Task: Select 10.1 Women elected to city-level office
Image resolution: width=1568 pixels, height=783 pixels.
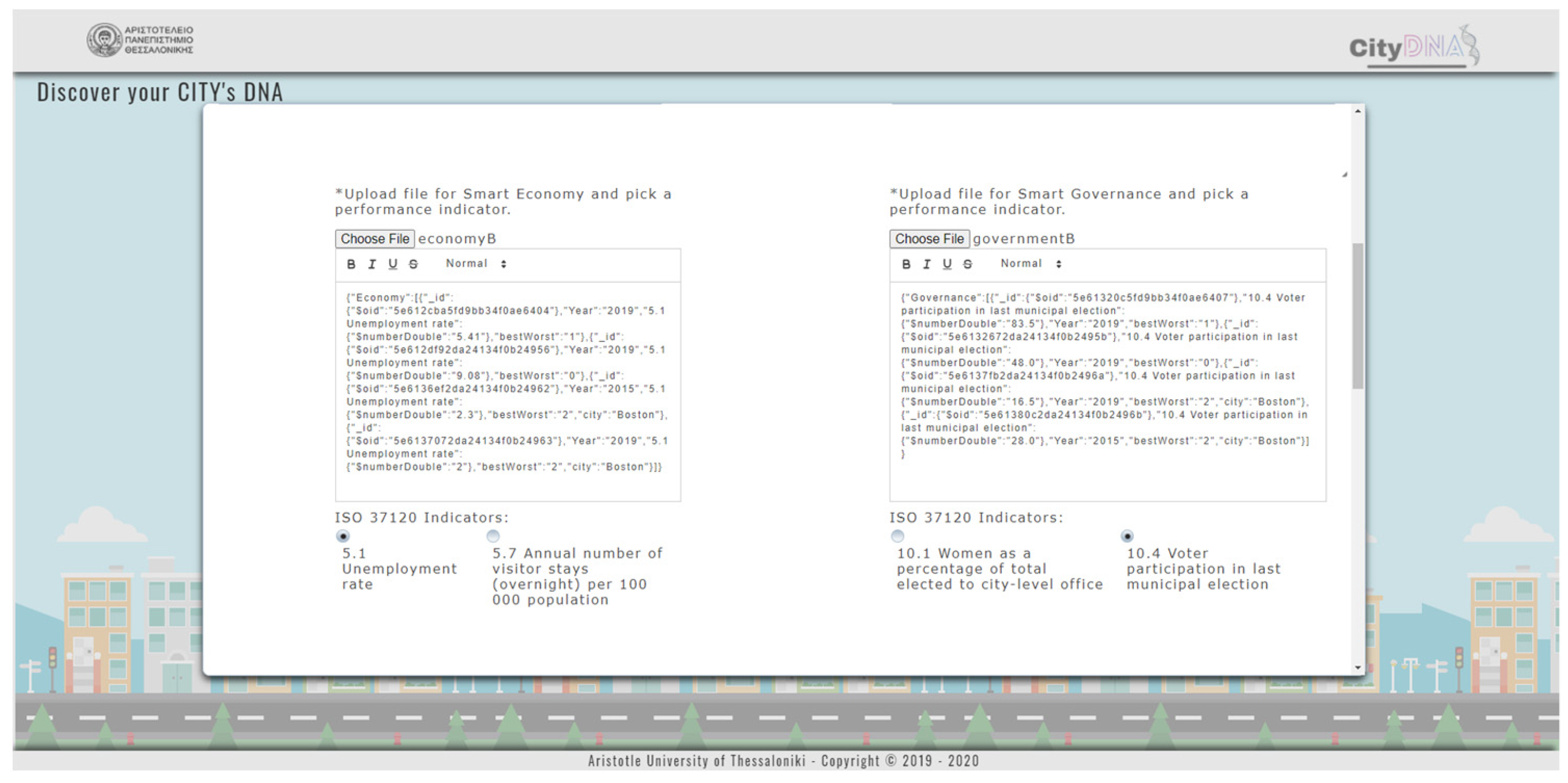Action: tap(897, 536)
